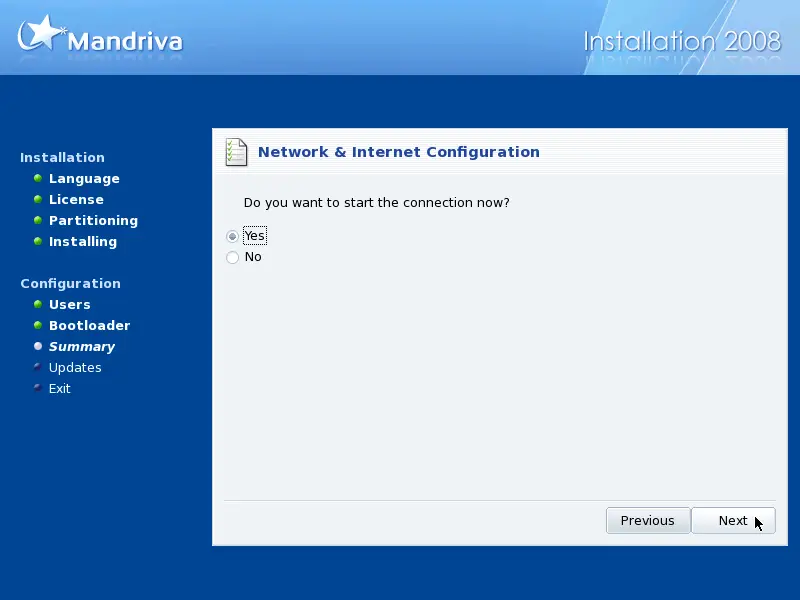
Task: Click the Summary step bullet
Action: pos(38,346)
